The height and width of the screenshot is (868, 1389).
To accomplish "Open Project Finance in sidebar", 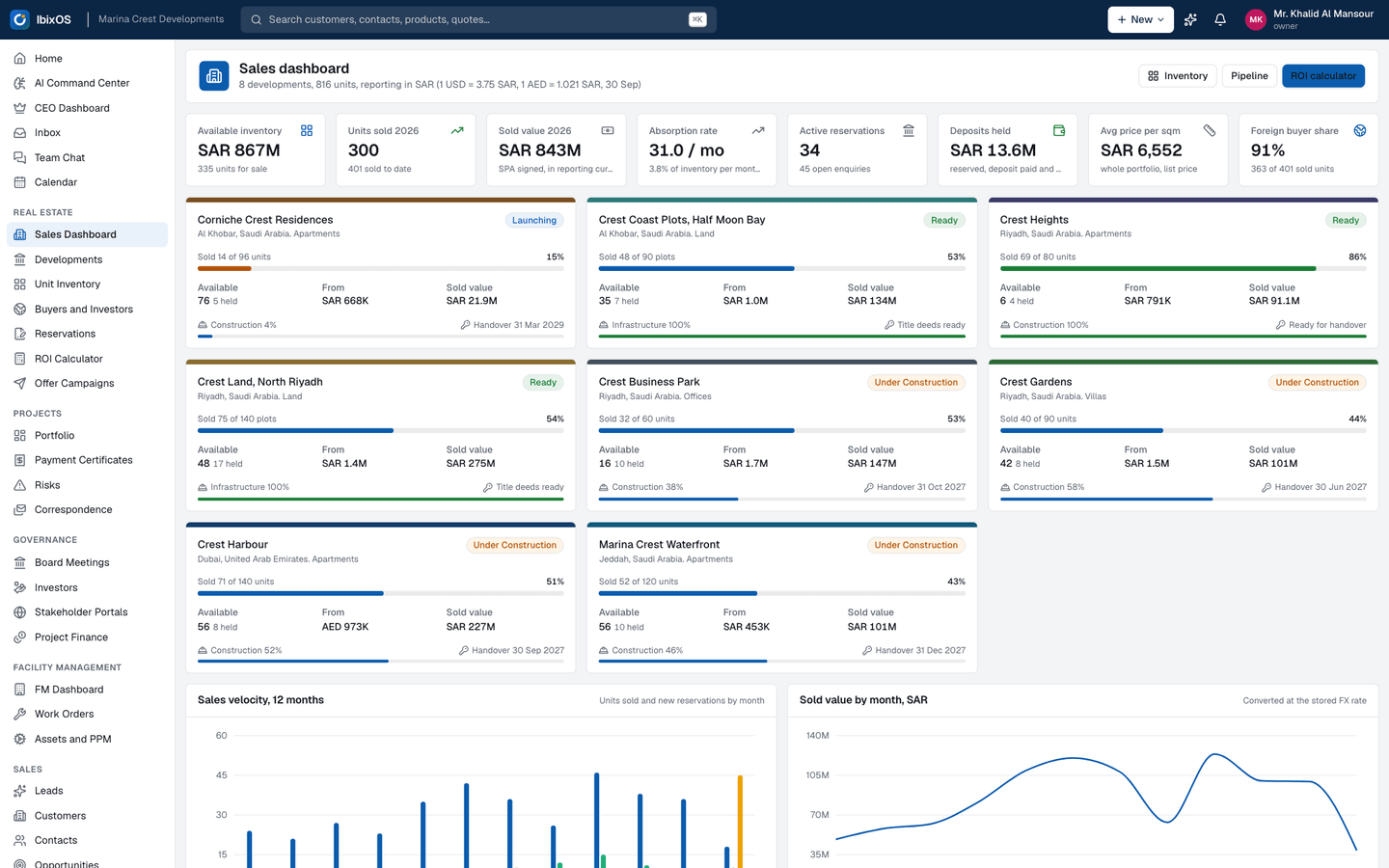I will click(x=87, y=637).
